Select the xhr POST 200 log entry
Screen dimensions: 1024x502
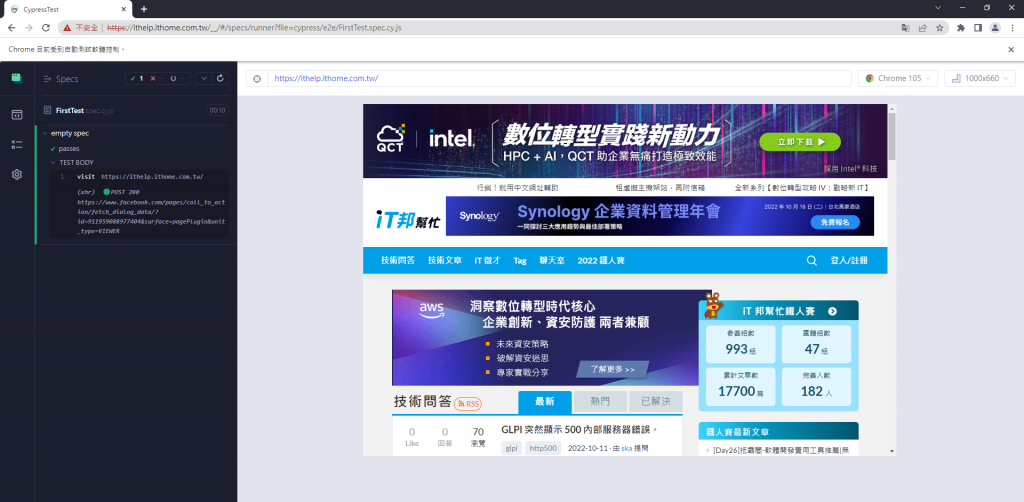pyautogui.click(x=139, y=212)
